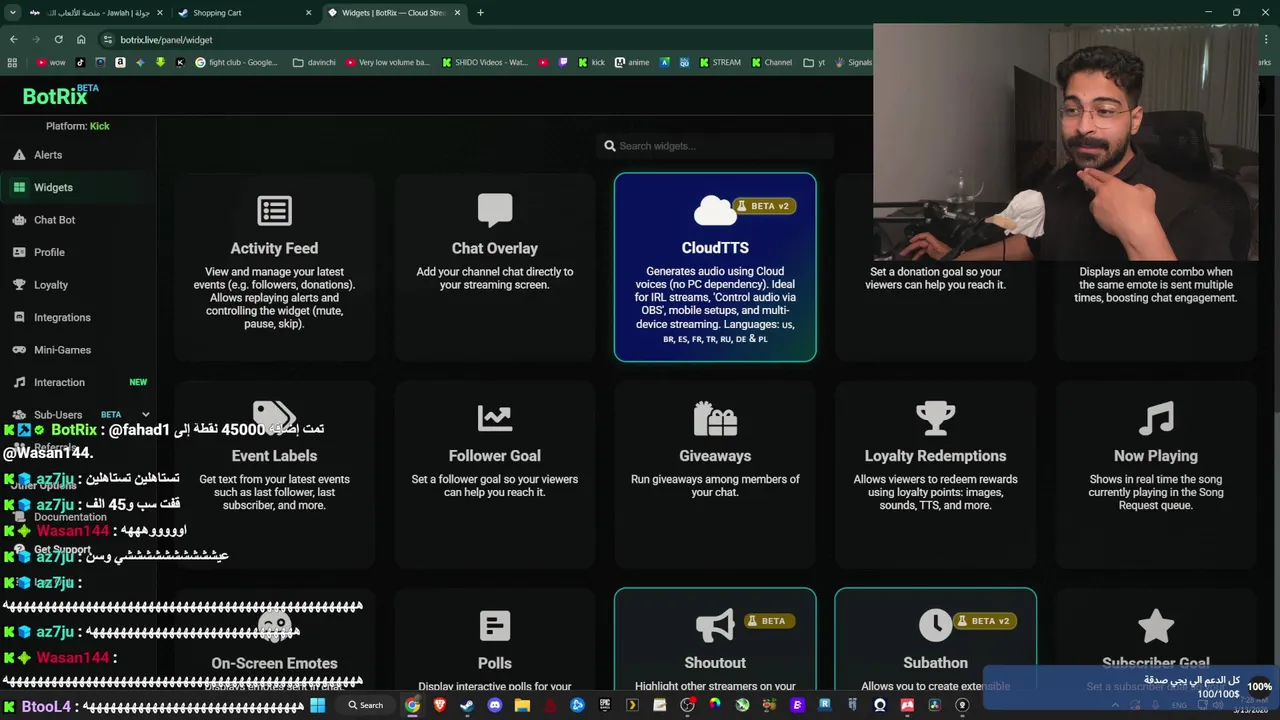Open SHIDO Videos bookmark
The image size is (1280, 720).
tap(485, 62)
